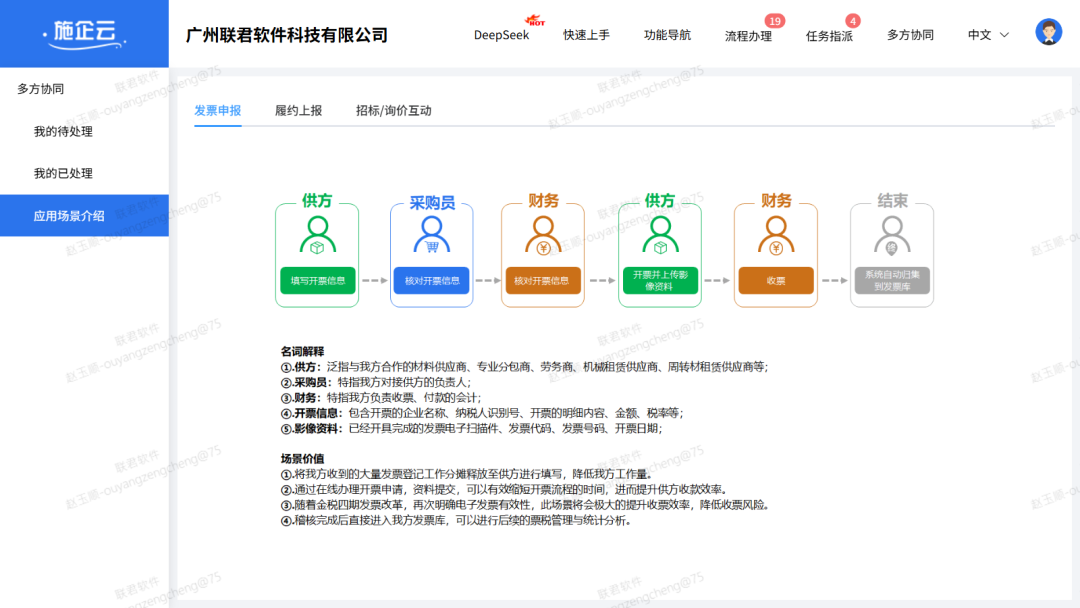Image resolution: width=1080 pixels, height=608 pixels.
Task: Click the green 开票并上传影像资料 button
Action: [660, 280]
